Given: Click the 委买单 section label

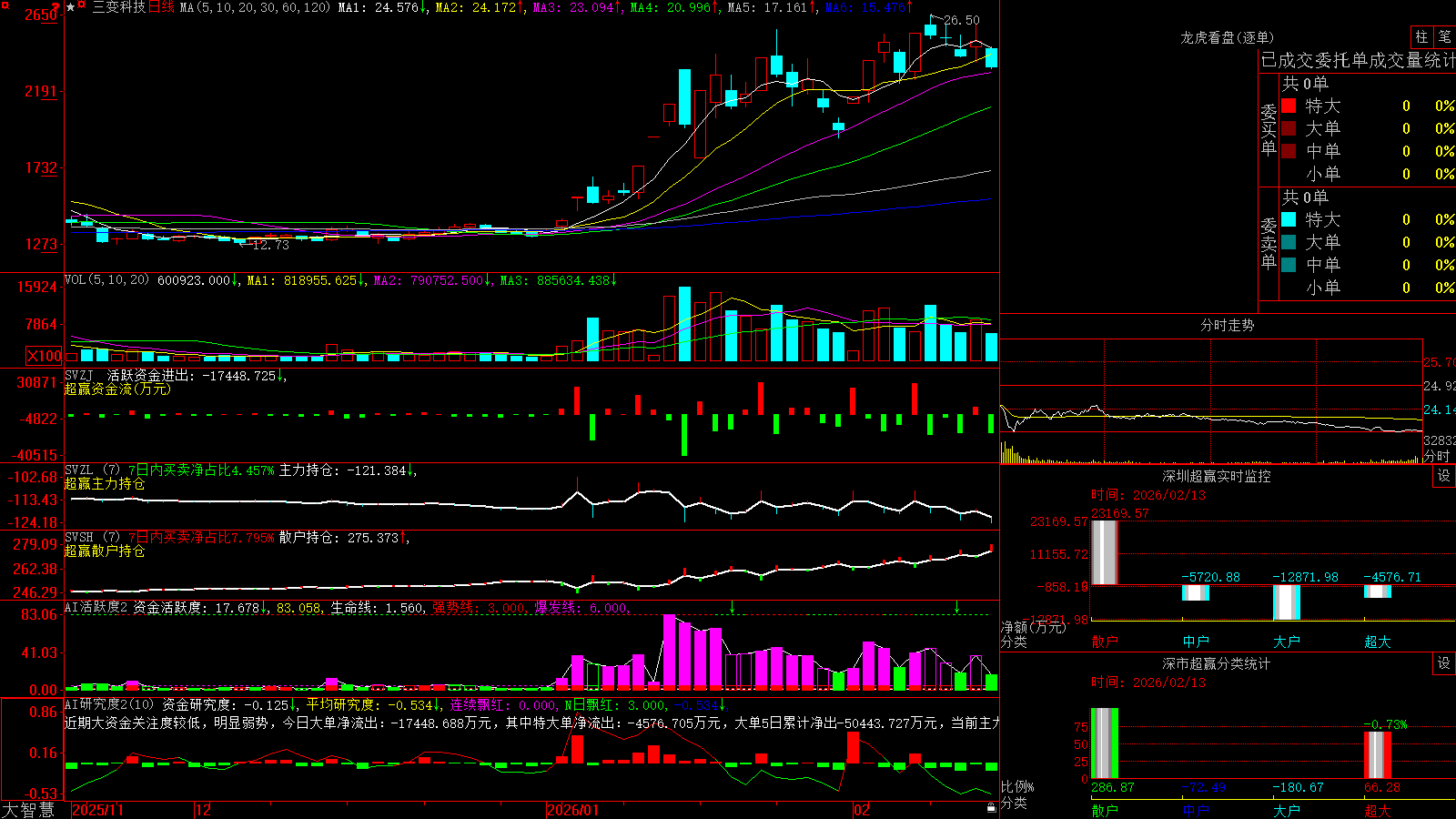Looking at the screenshot, I should tap(1269, 130).
